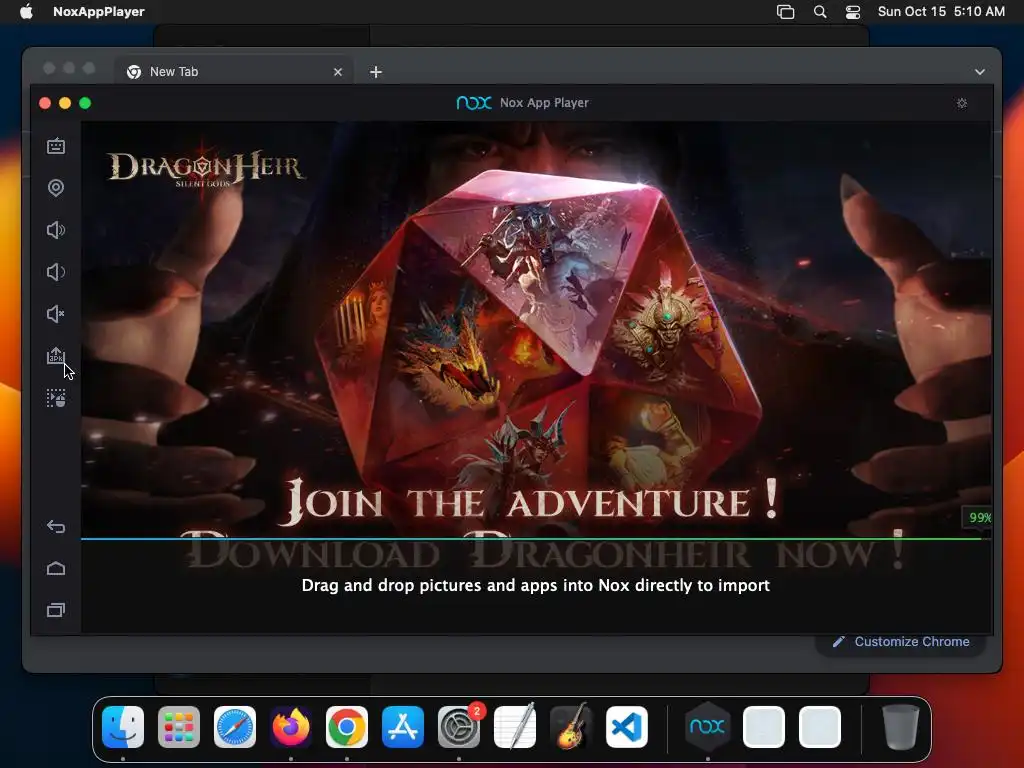The height and width of the screenshot is (768, 1024).
Task: Open Launchpad from the Dock
Action: coord(179,727)
